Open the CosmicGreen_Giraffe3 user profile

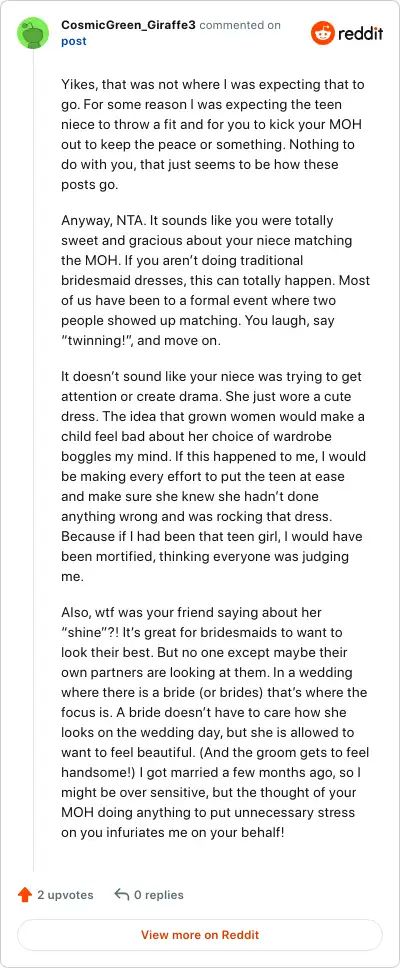128,25
